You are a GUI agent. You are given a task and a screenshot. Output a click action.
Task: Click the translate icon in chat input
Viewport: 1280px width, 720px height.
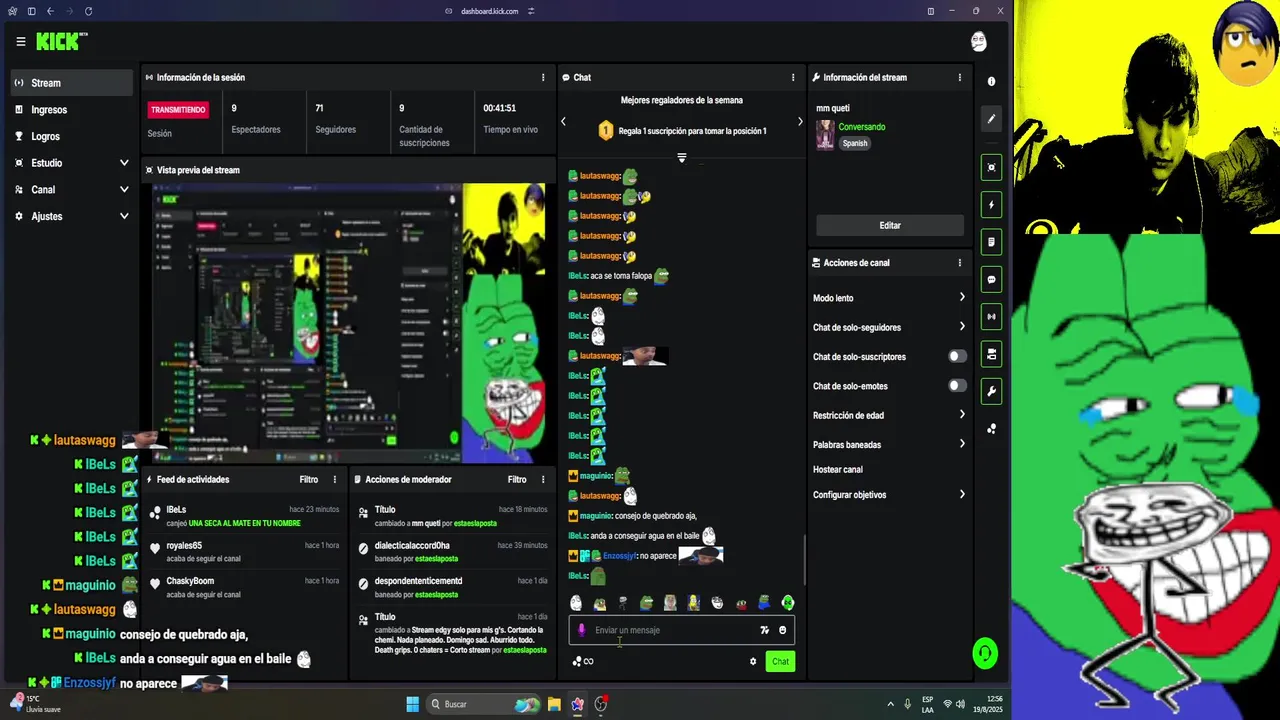coord(765,630)
